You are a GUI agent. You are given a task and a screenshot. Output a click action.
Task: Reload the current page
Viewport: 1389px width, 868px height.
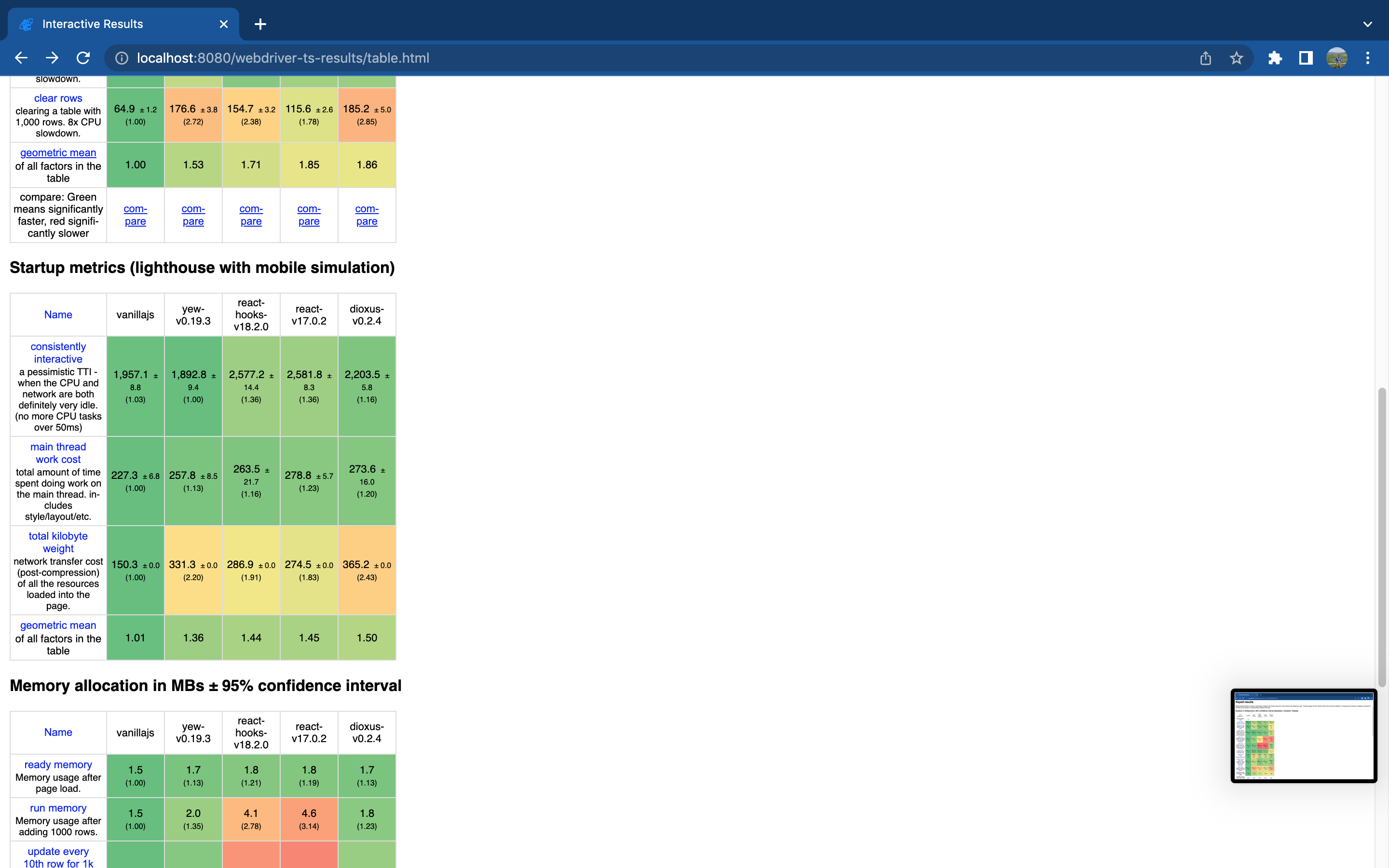(x=83, y=57)
